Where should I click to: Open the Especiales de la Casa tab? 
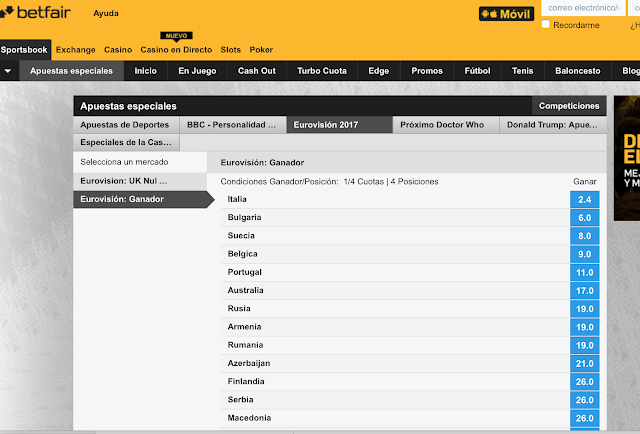point(128,143)
